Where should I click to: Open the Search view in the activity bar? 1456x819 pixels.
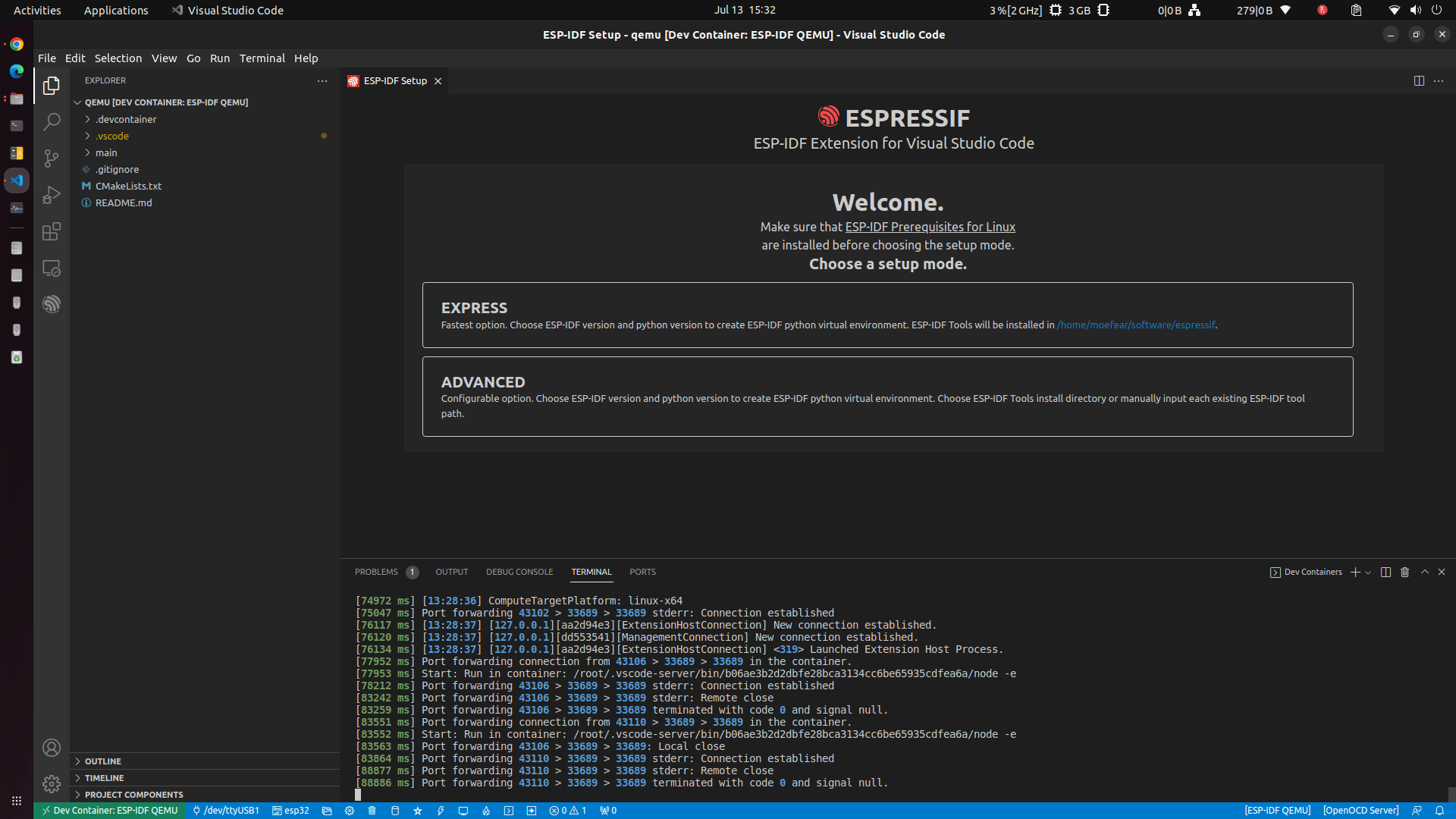pyautogui.click(x=52, y=121)
